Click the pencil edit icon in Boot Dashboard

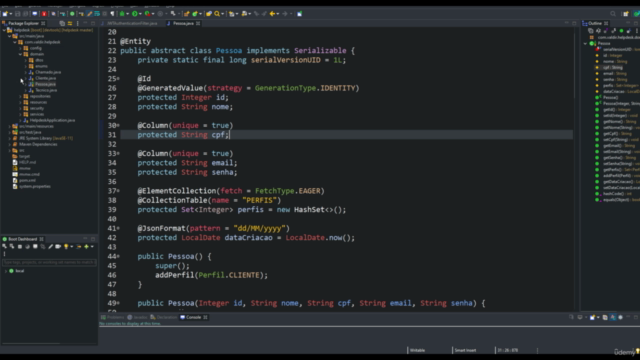tap(51, 247)
